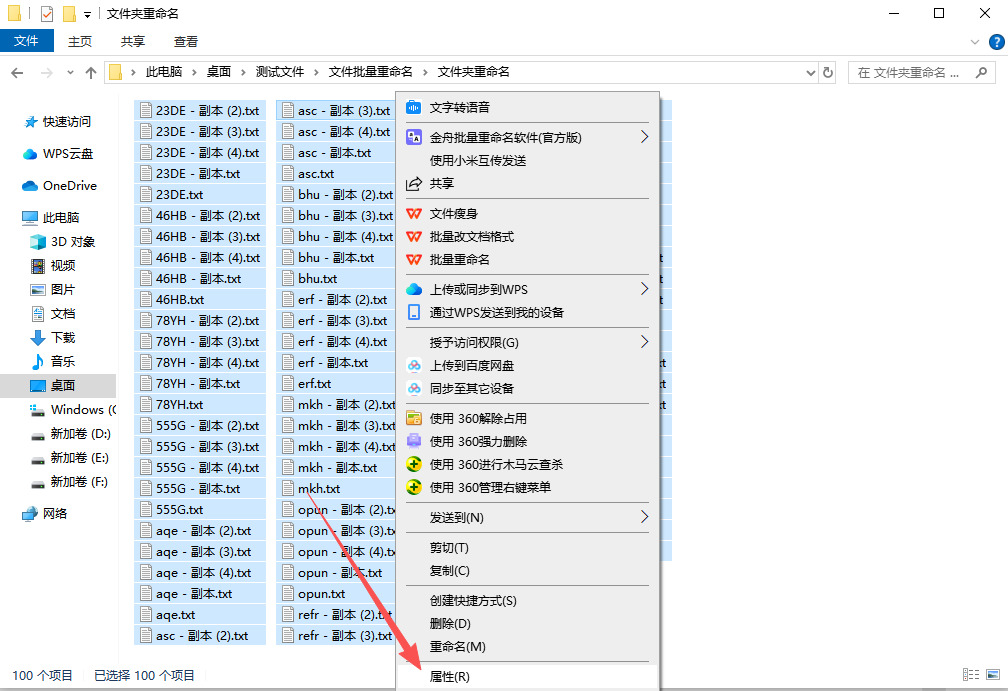Screen dimensions: 1008x691
Task: Click the 360 木马云查杀 shield icon
Action: 413,464
